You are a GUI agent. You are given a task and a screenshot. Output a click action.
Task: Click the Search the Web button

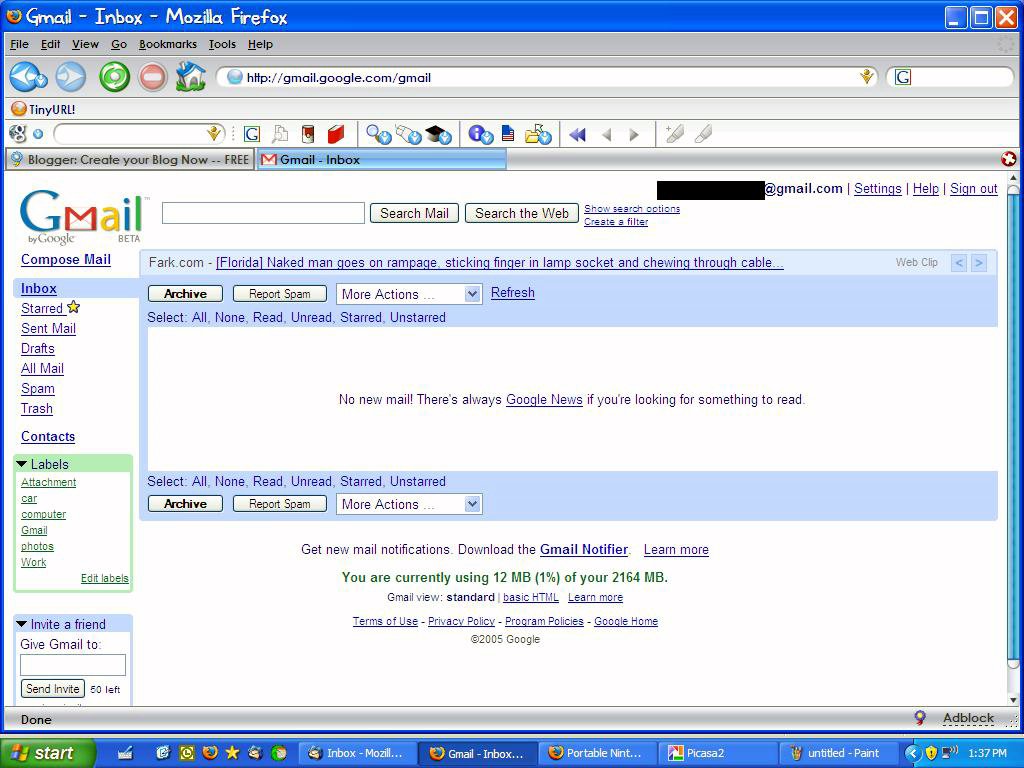point(522,214)
